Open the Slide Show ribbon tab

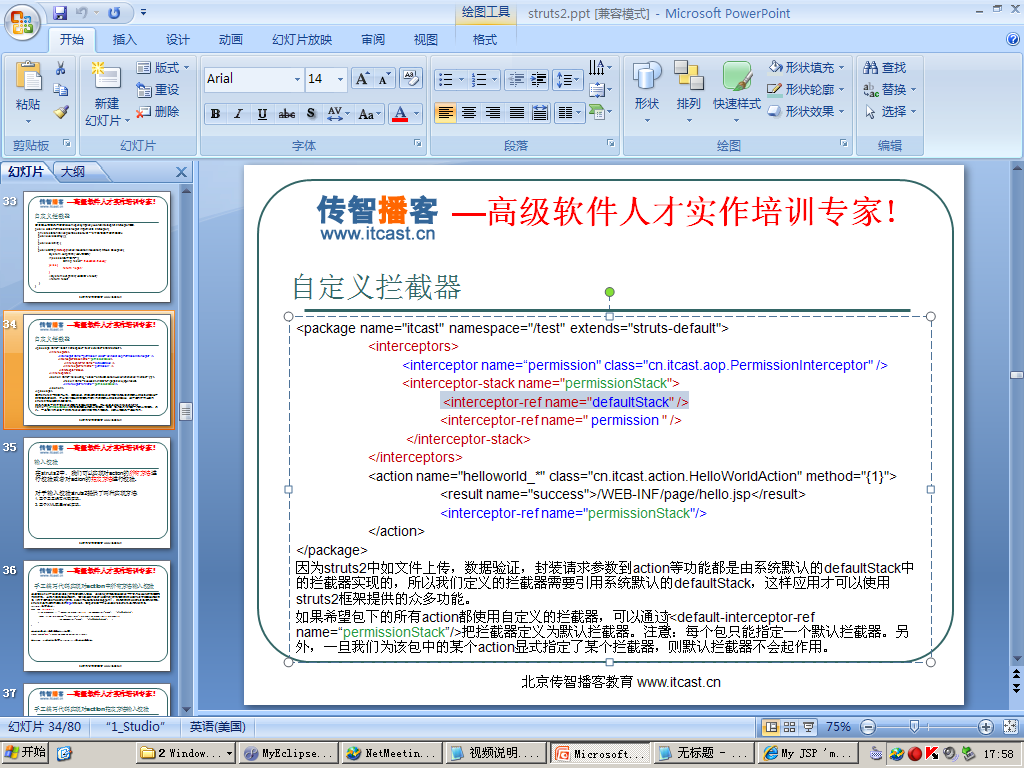click(302, 40)
